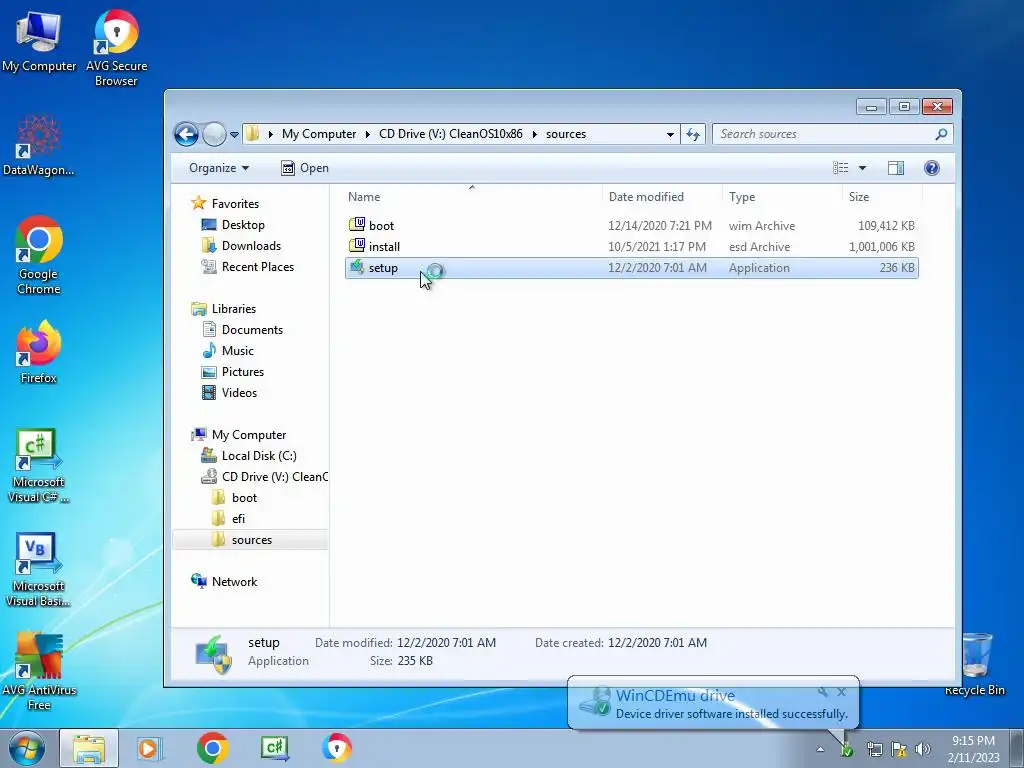
Task: Open boot folder in navigation tree
Action: pos(244,498)
